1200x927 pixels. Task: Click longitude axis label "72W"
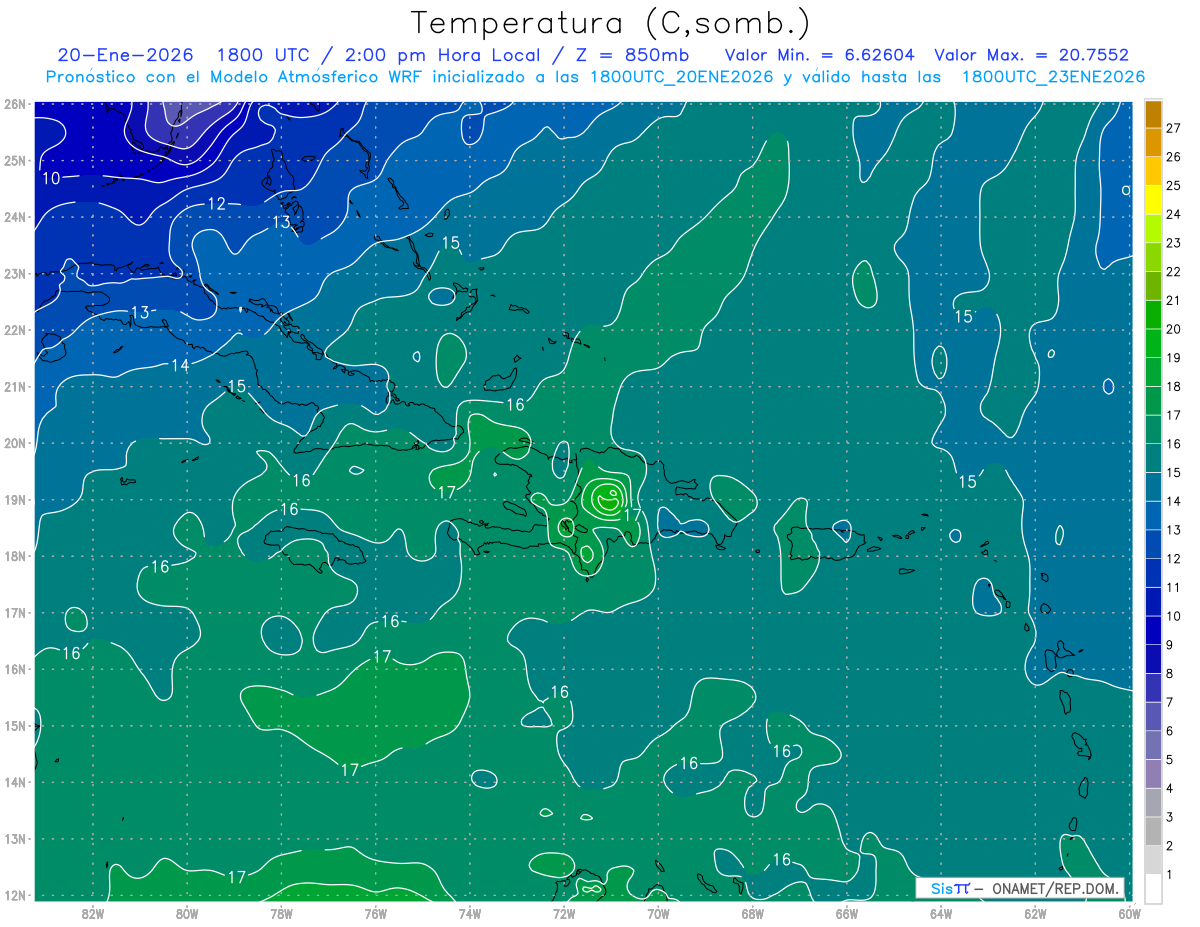tap(564, 913)
